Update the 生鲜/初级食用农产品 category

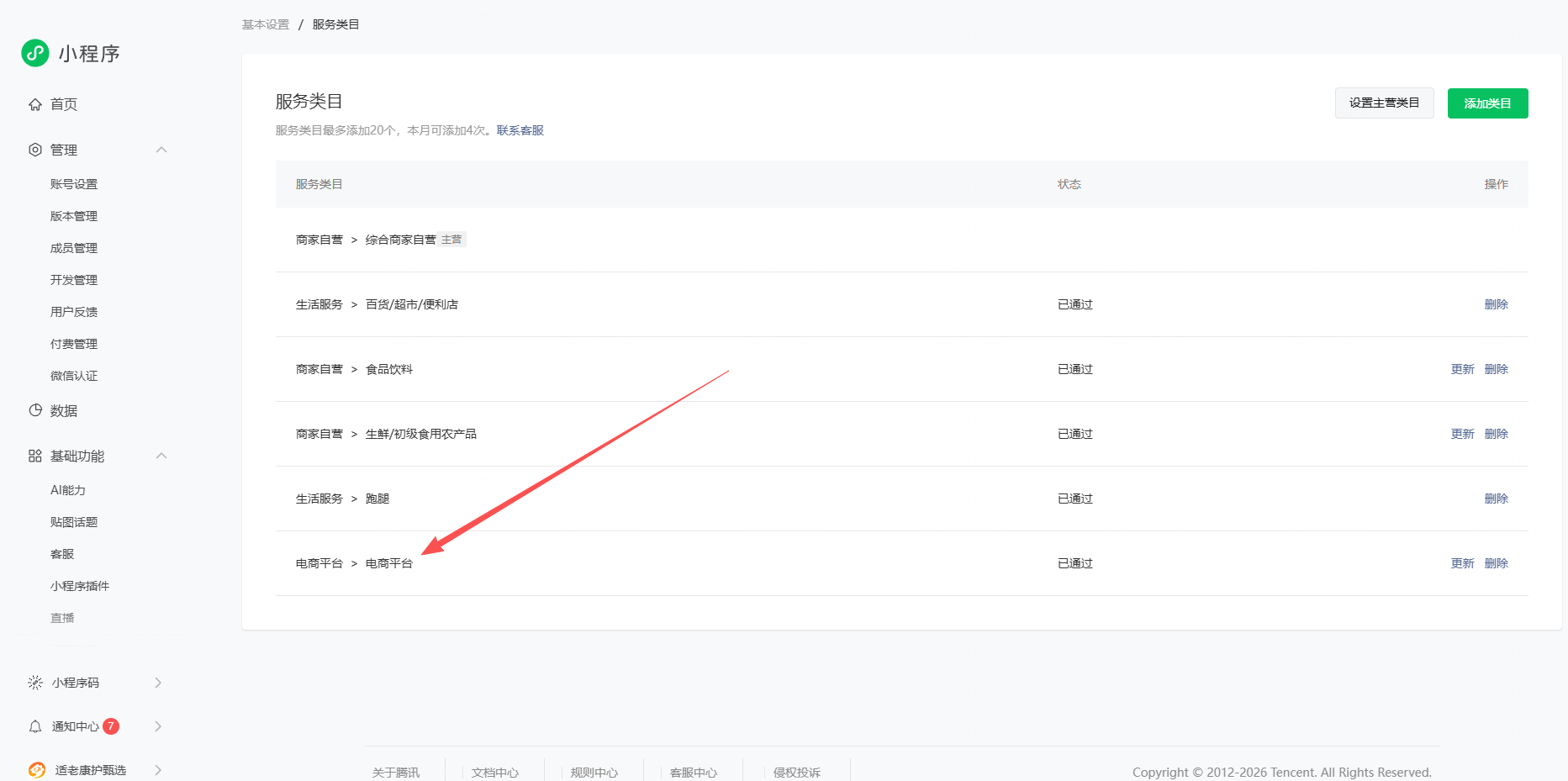(1463, 434)
